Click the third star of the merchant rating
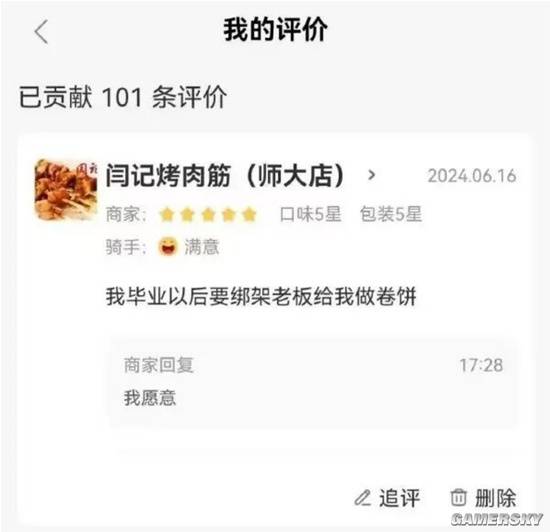 208,215
